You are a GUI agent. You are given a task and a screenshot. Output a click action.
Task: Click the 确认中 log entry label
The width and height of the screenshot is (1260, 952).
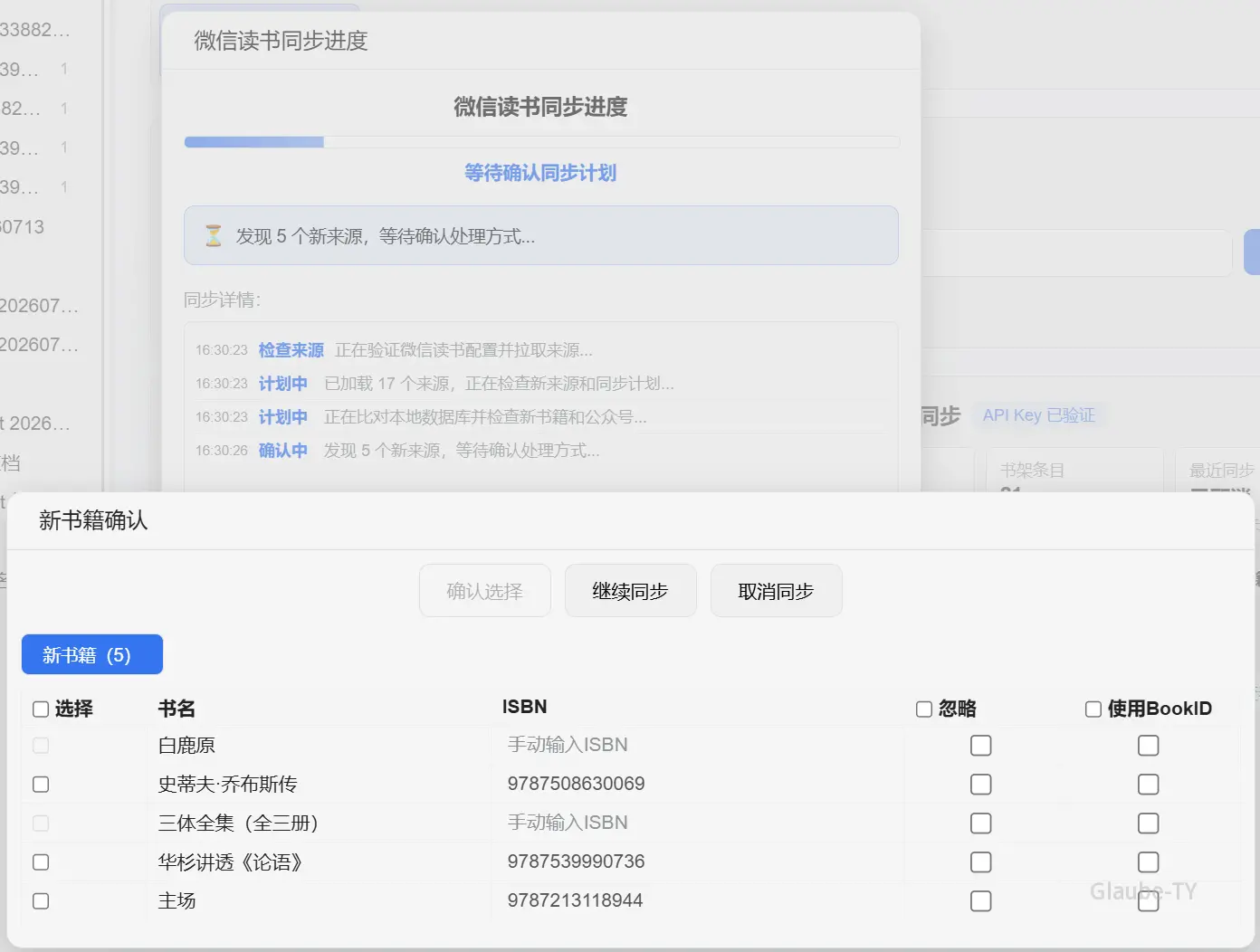point(283,451)
